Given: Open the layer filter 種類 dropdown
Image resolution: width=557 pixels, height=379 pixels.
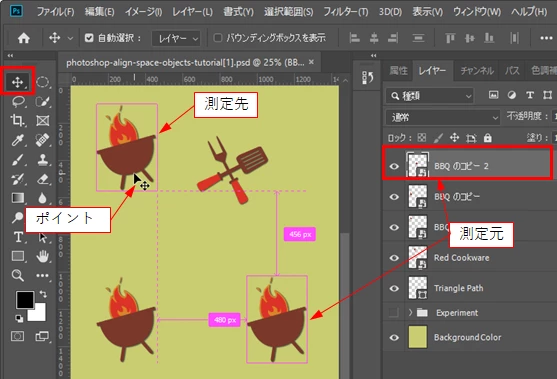Looking at the screenshot, I should 430,96.
